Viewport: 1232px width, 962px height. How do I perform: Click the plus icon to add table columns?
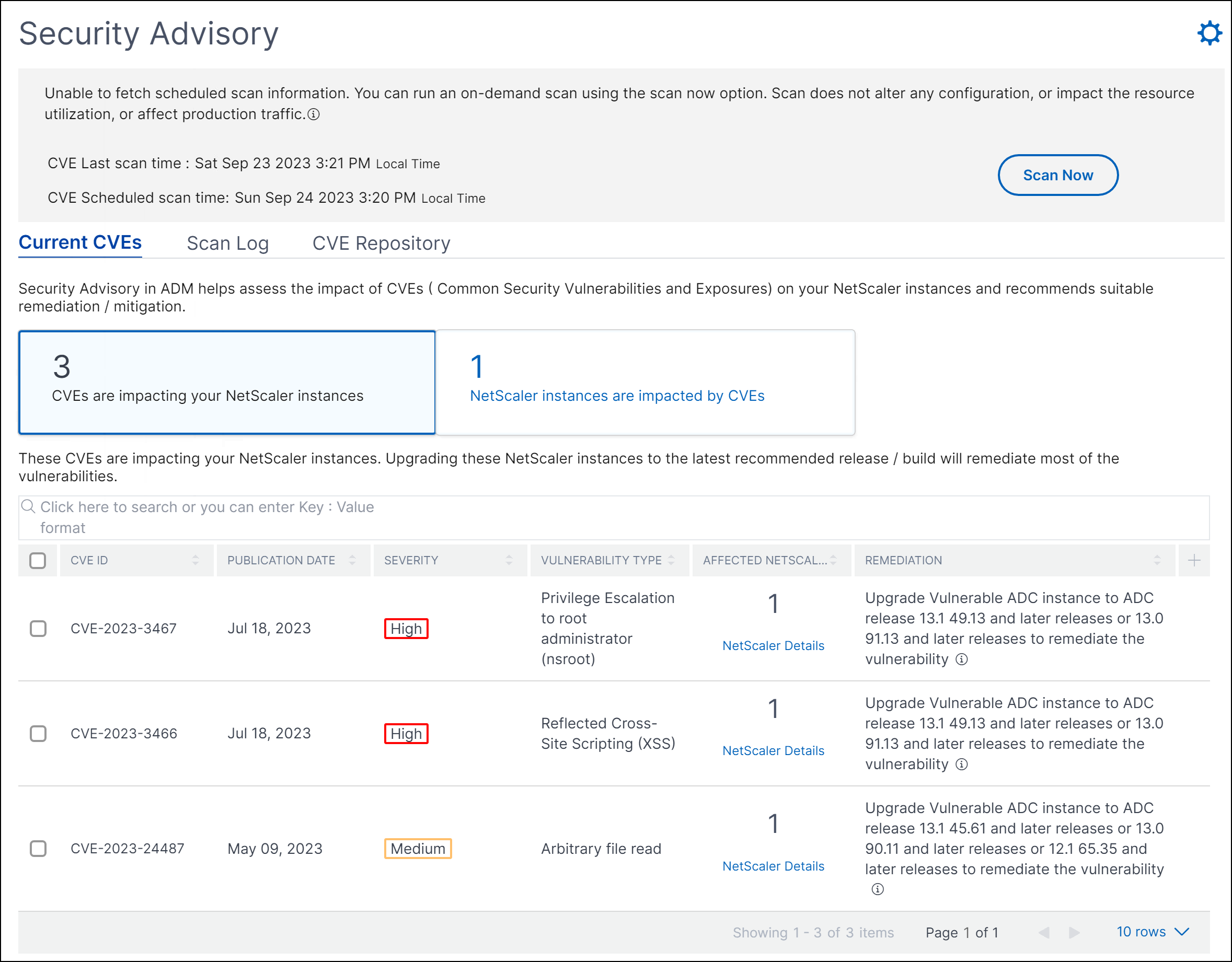1194,561
